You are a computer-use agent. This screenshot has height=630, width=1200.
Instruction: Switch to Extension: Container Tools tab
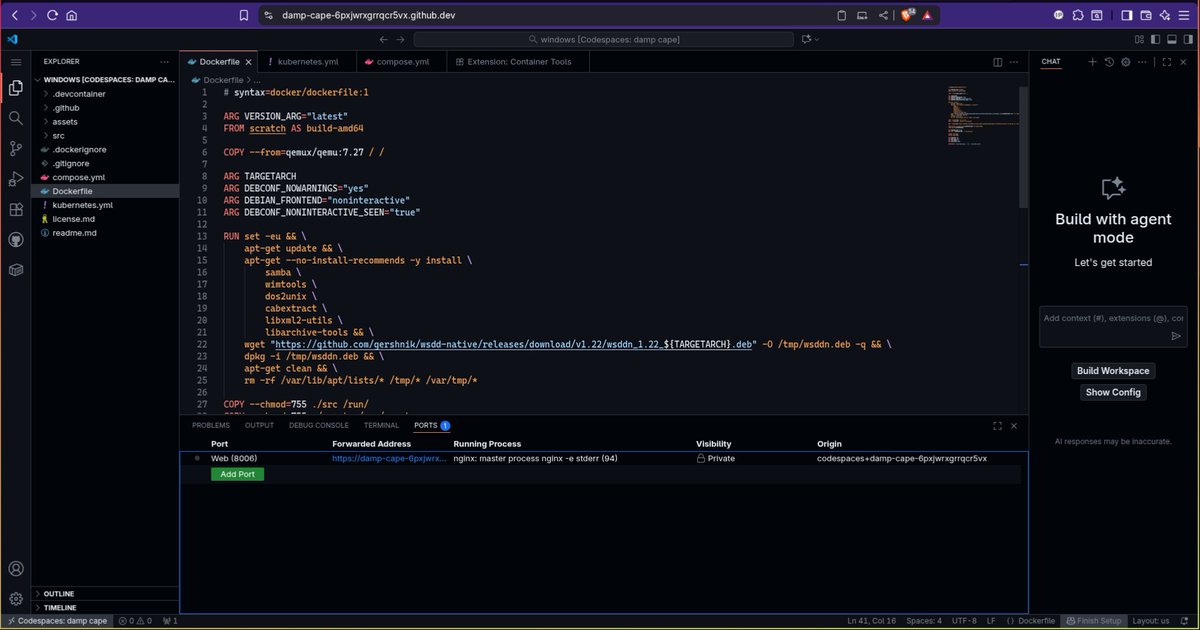[x=519, y=62]
